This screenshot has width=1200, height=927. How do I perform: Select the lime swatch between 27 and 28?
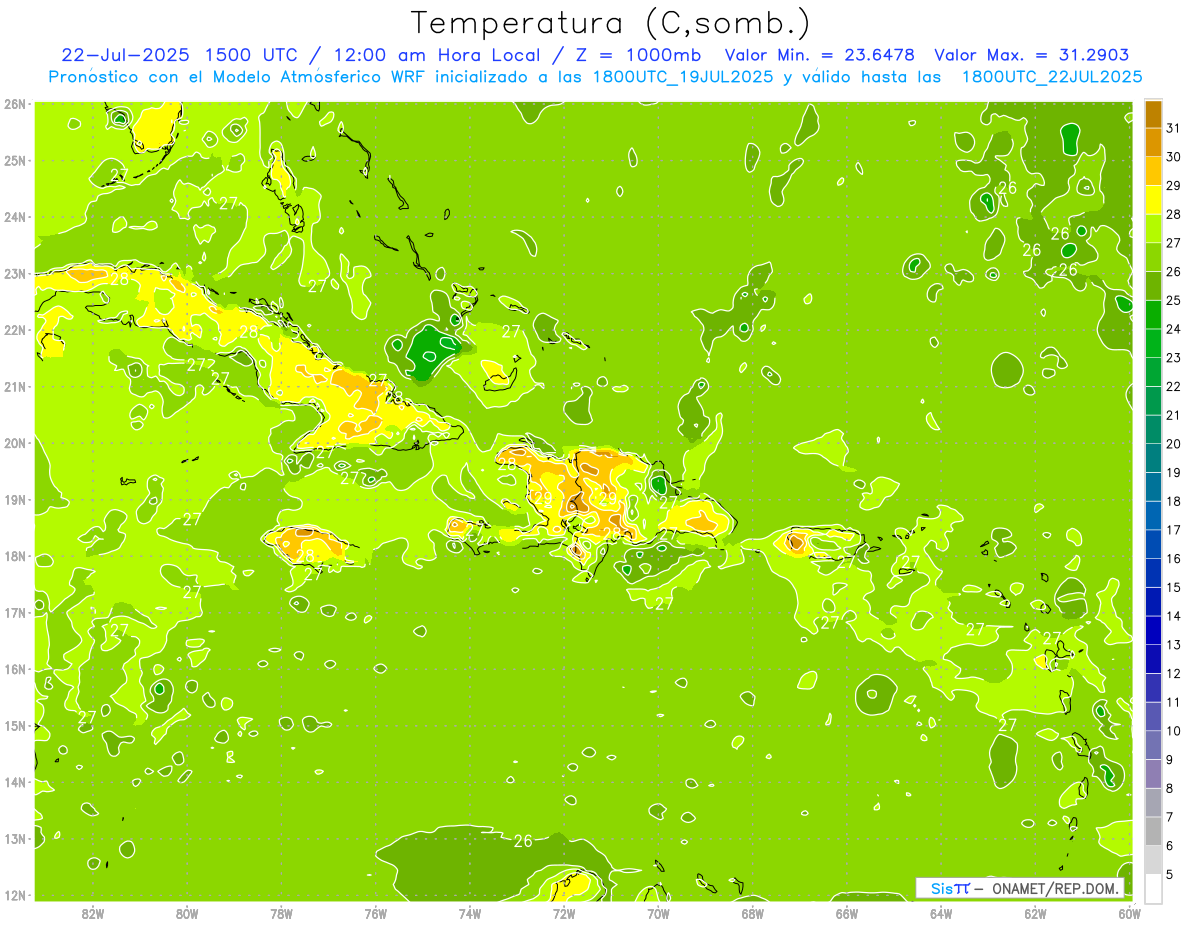coord(1153,229)
